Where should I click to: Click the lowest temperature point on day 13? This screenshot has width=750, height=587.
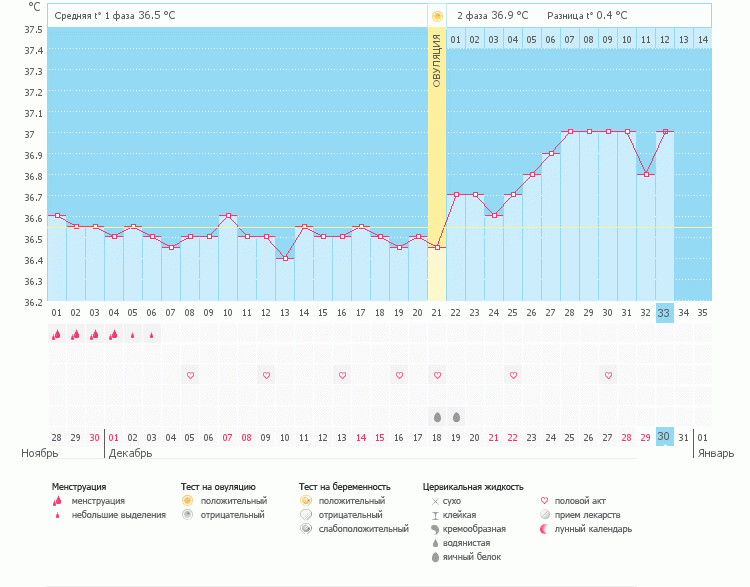pyautogui.click(x=285, y=258)
